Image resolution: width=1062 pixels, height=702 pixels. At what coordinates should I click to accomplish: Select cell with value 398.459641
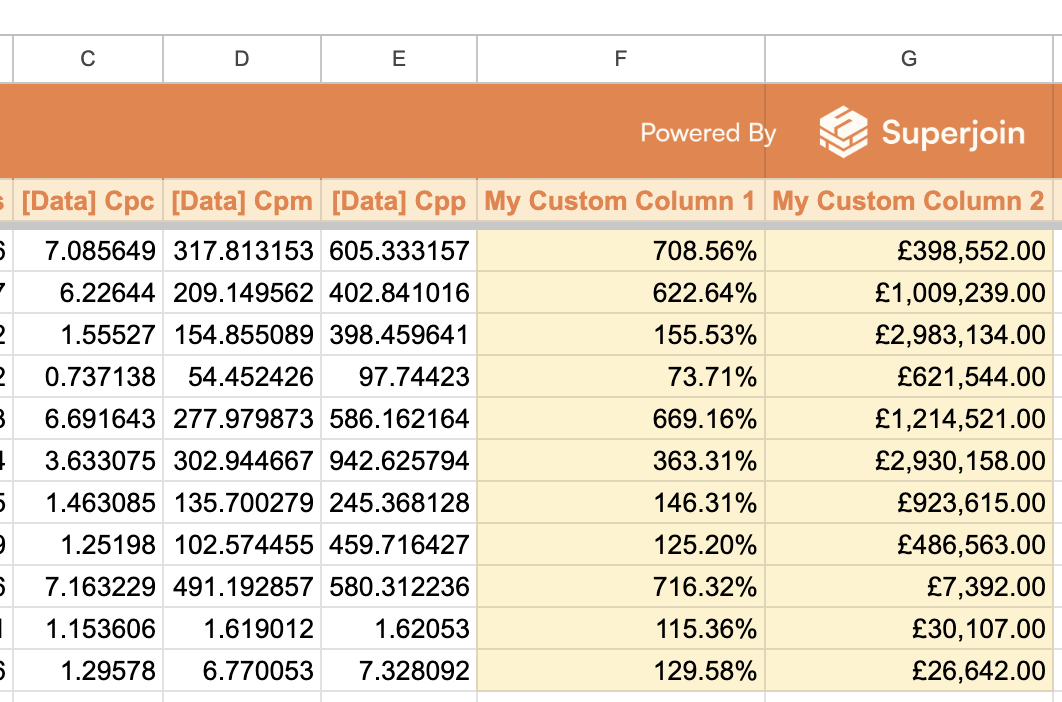(x=399, y=335)
